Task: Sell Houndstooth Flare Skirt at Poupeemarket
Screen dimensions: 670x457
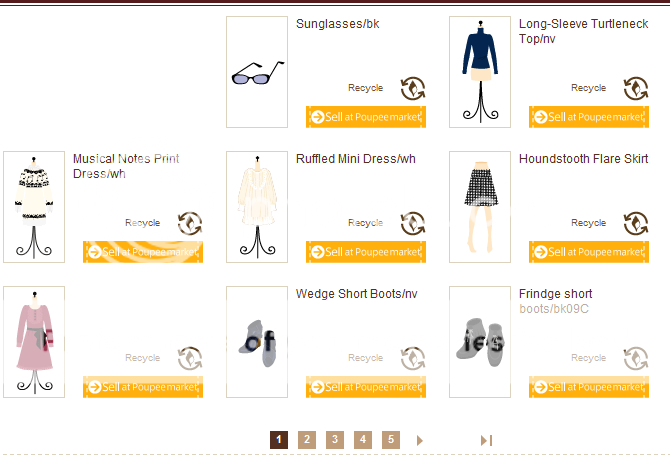Action: (589, 252)
